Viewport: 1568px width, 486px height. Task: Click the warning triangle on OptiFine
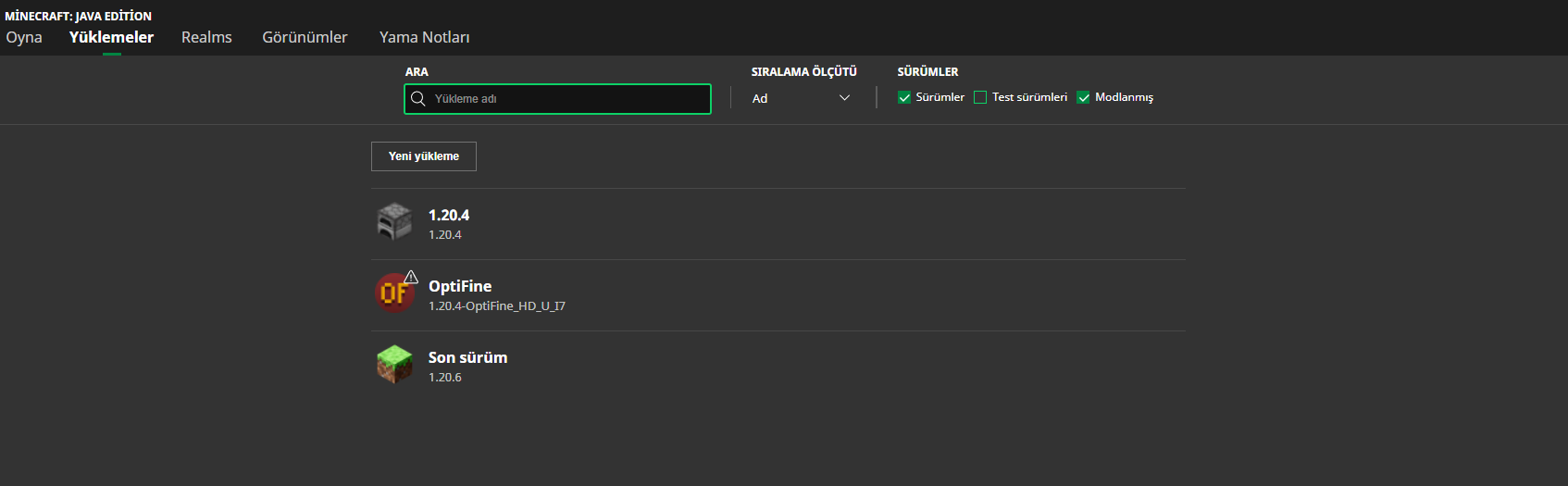(411, 277)
